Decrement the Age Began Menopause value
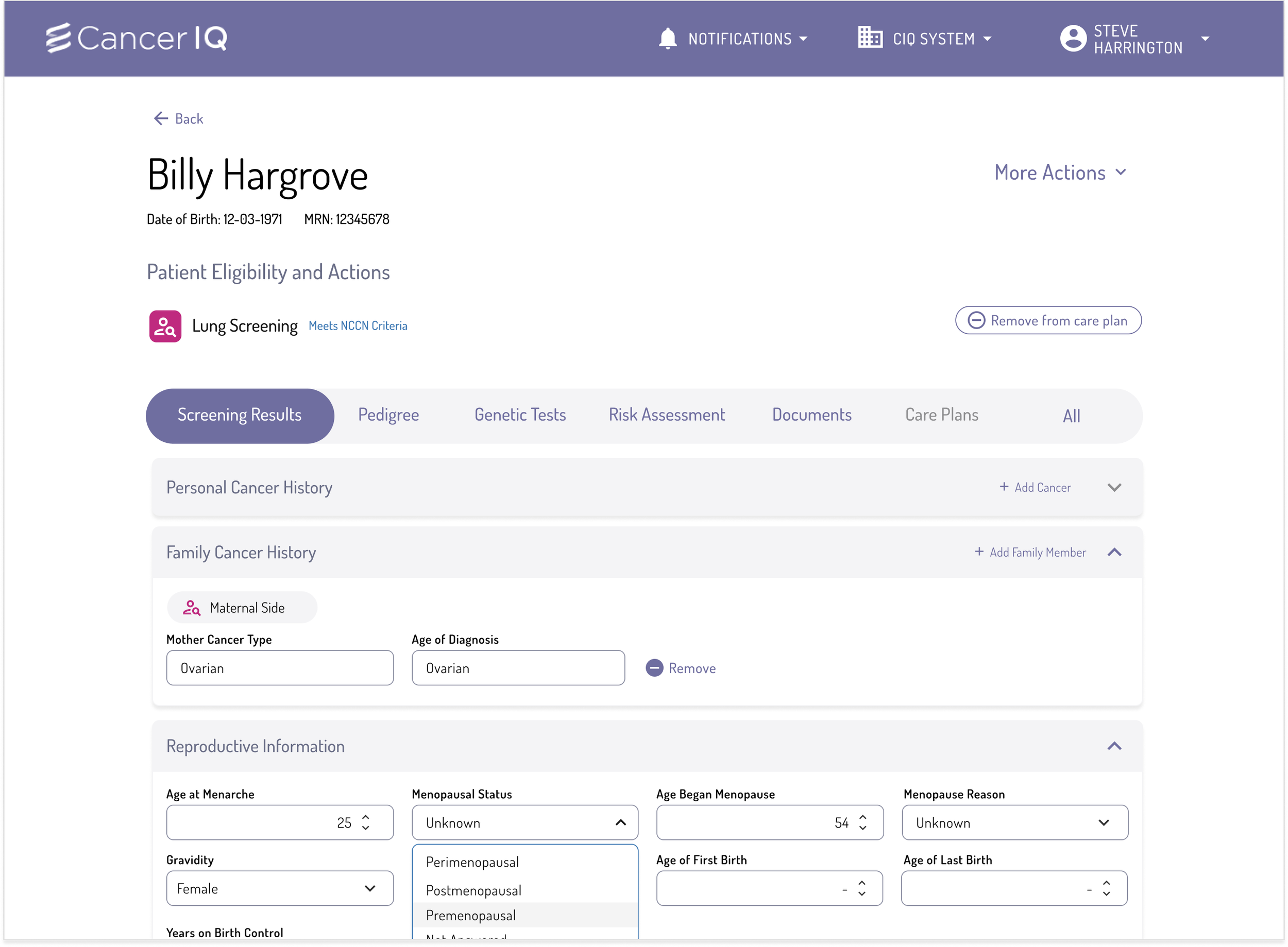 [862, 829]
